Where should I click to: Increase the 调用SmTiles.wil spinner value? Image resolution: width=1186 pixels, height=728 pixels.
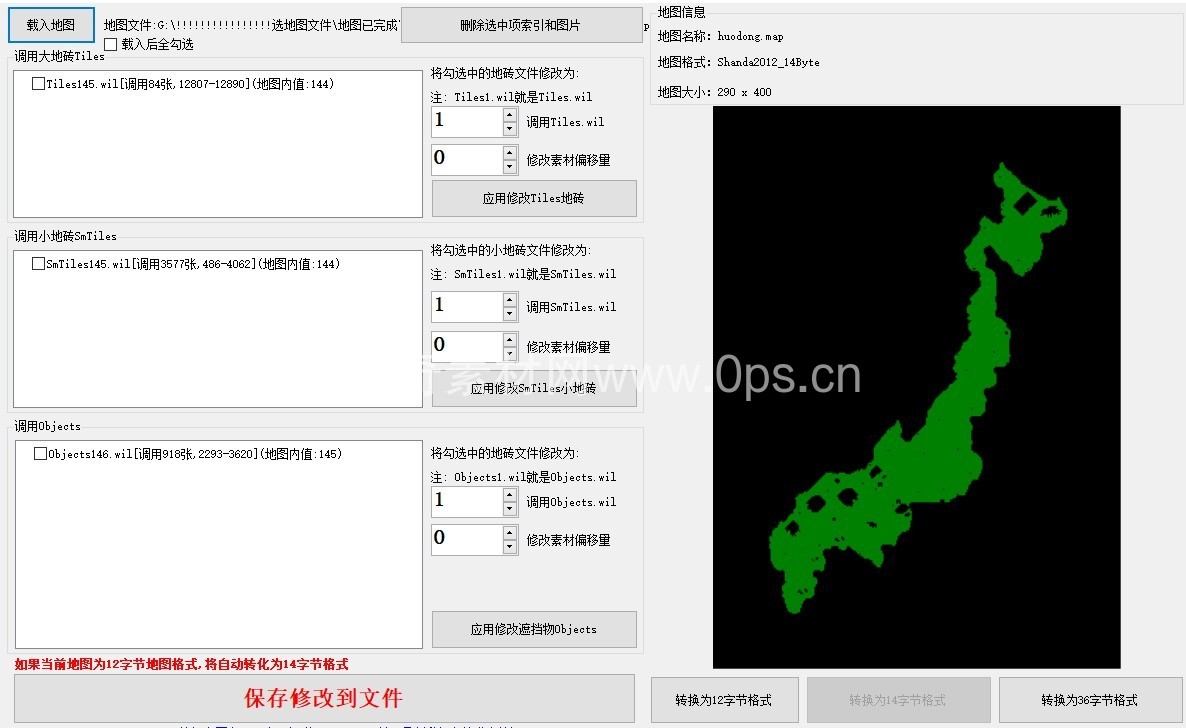(510, 299)
